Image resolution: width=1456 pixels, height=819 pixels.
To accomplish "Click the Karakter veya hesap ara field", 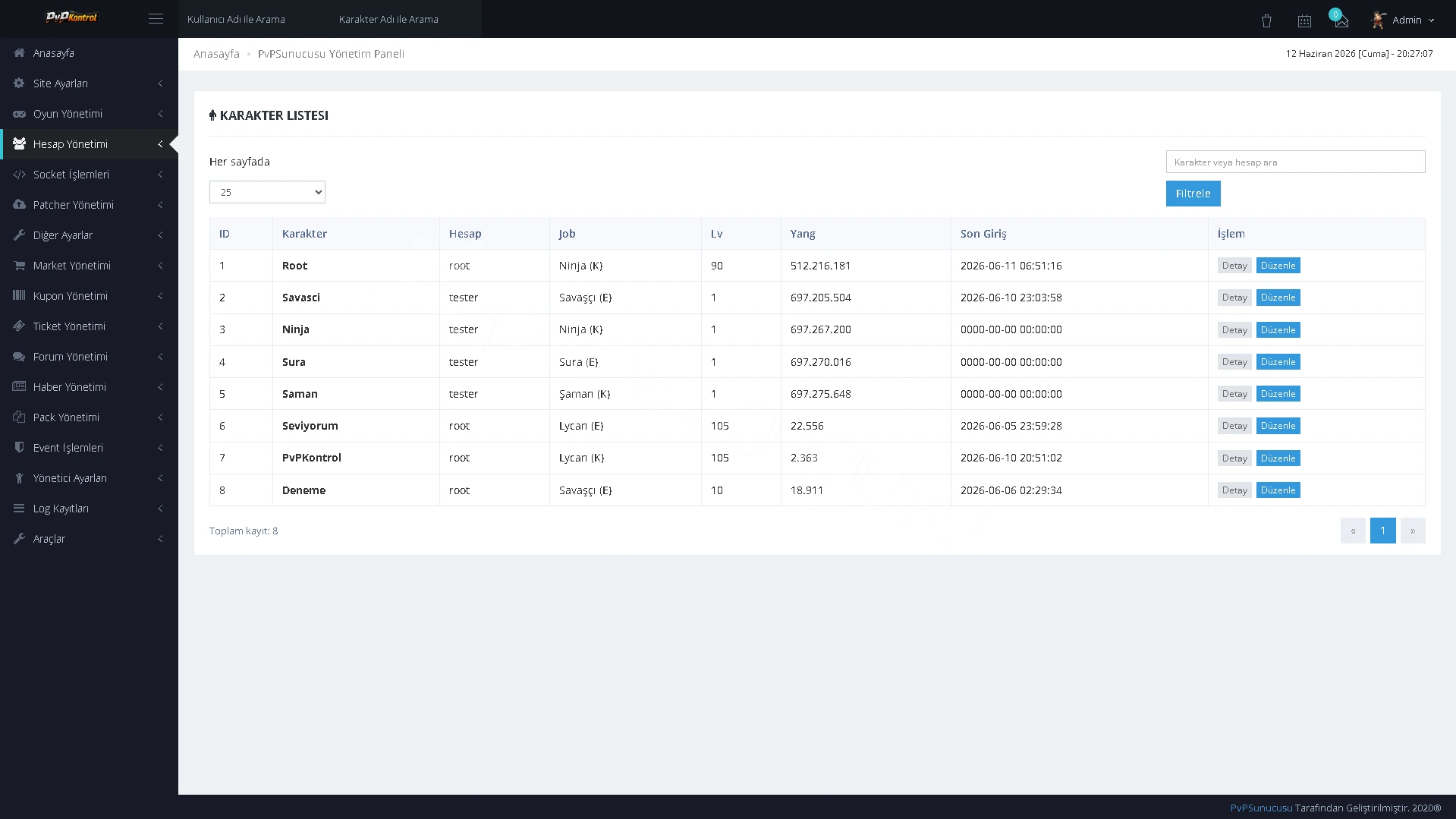I will point(1295,162).
